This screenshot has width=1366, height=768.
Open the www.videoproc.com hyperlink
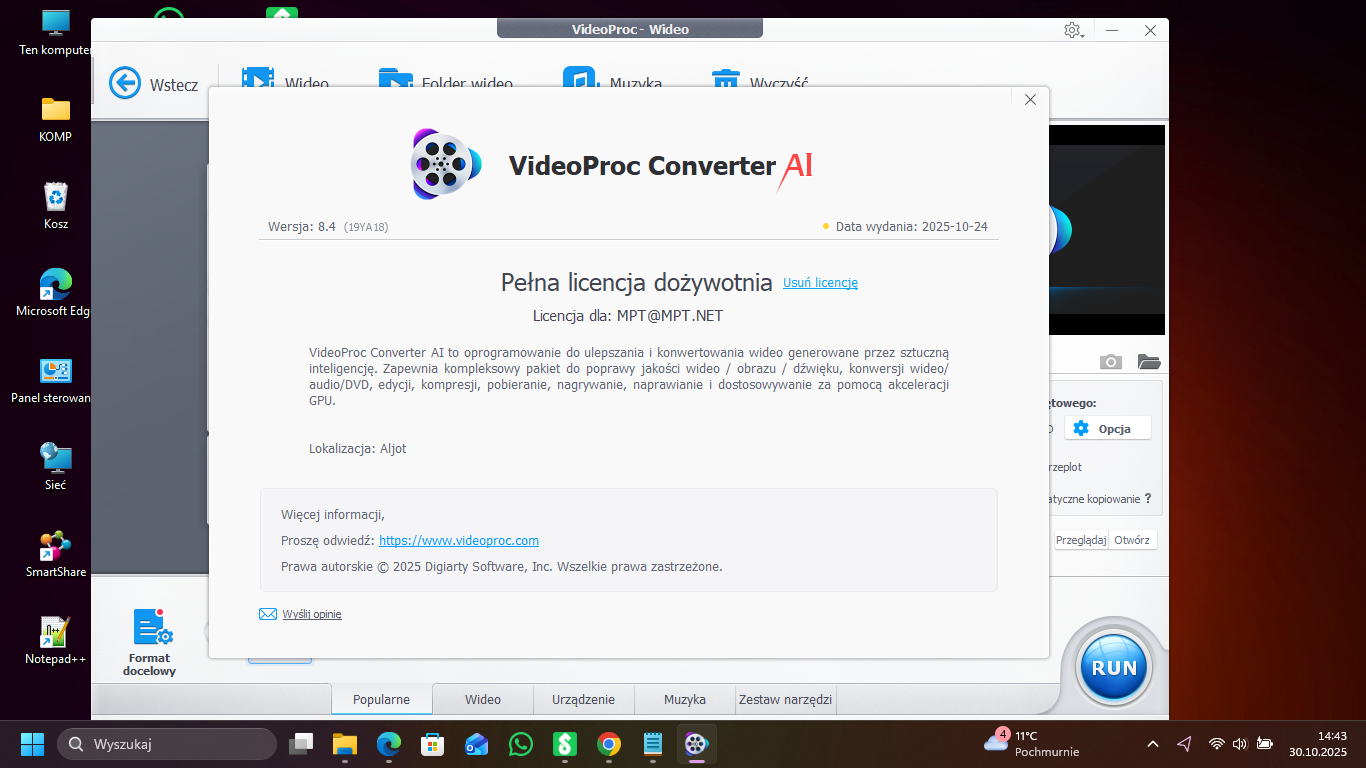(x=459, y=541)
